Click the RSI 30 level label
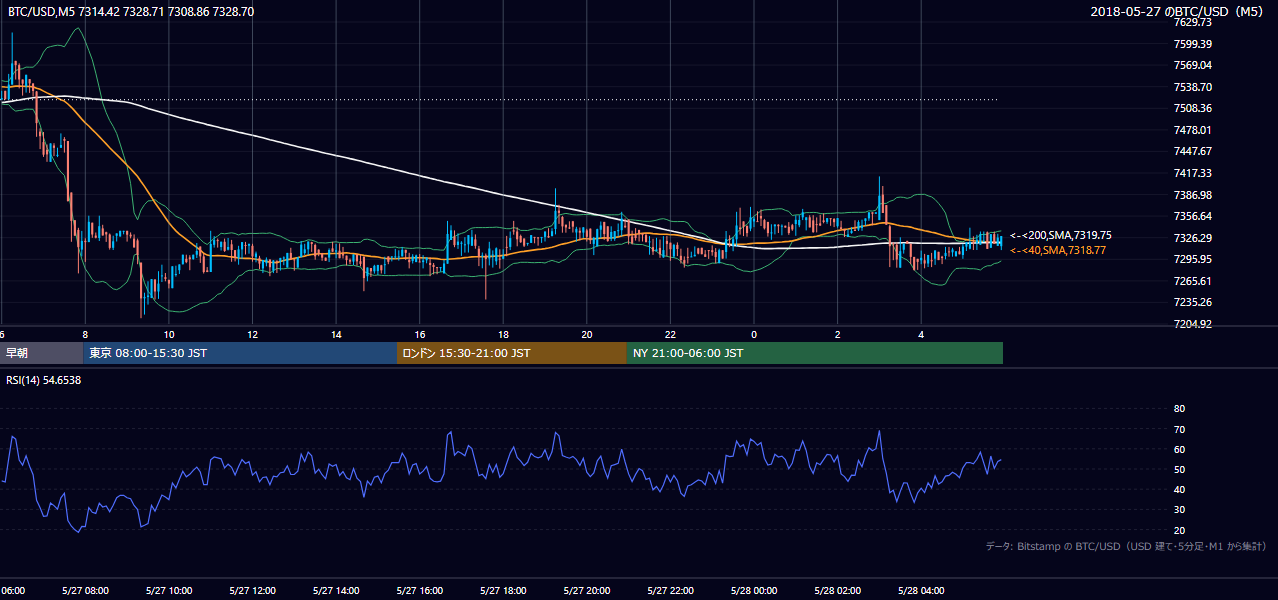1278x600 pixels. pyautogui.click(x=1179, y=510)
